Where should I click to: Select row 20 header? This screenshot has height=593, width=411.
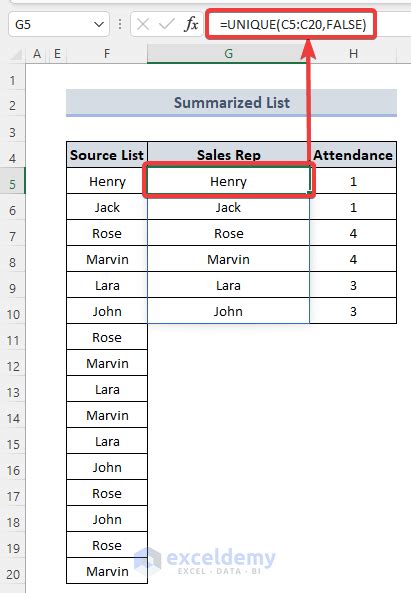click(x=12, y=575)
